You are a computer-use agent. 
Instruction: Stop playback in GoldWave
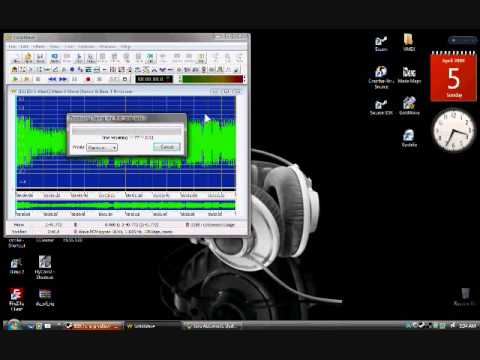pyautogui.click(x=38, y=79)
